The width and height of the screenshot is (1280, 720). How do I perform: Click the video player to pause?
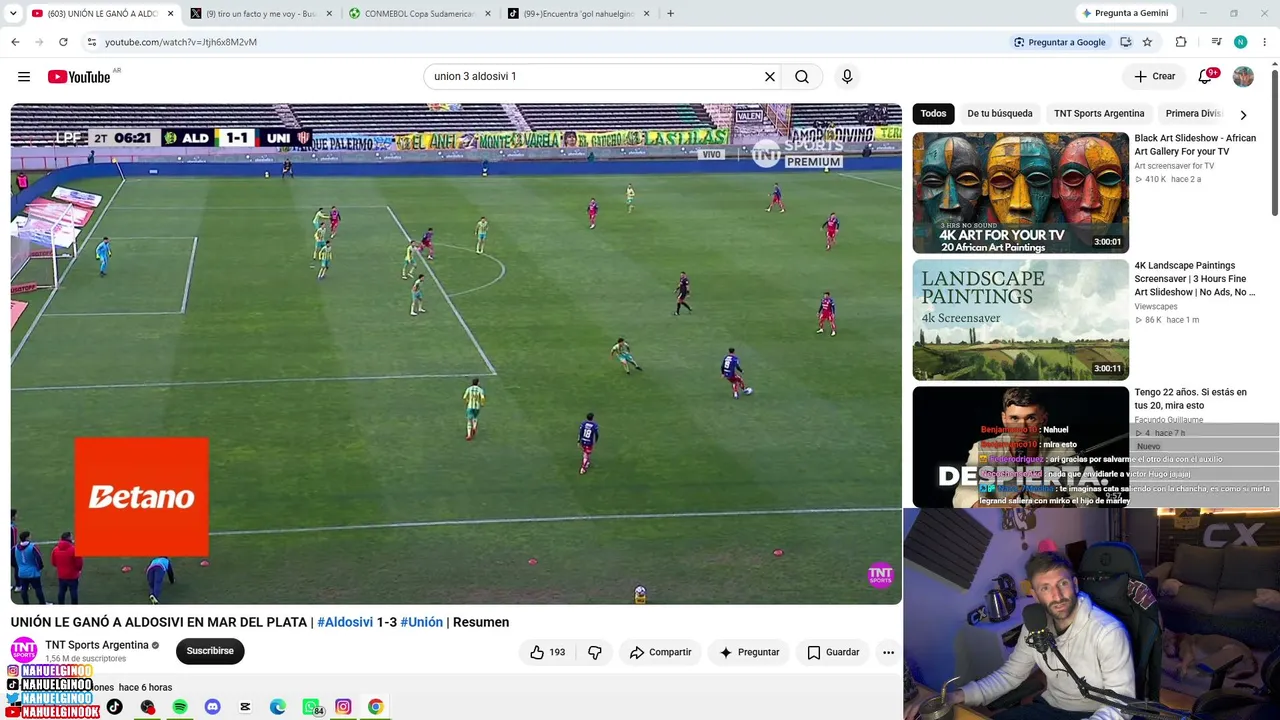click(456, 354)
